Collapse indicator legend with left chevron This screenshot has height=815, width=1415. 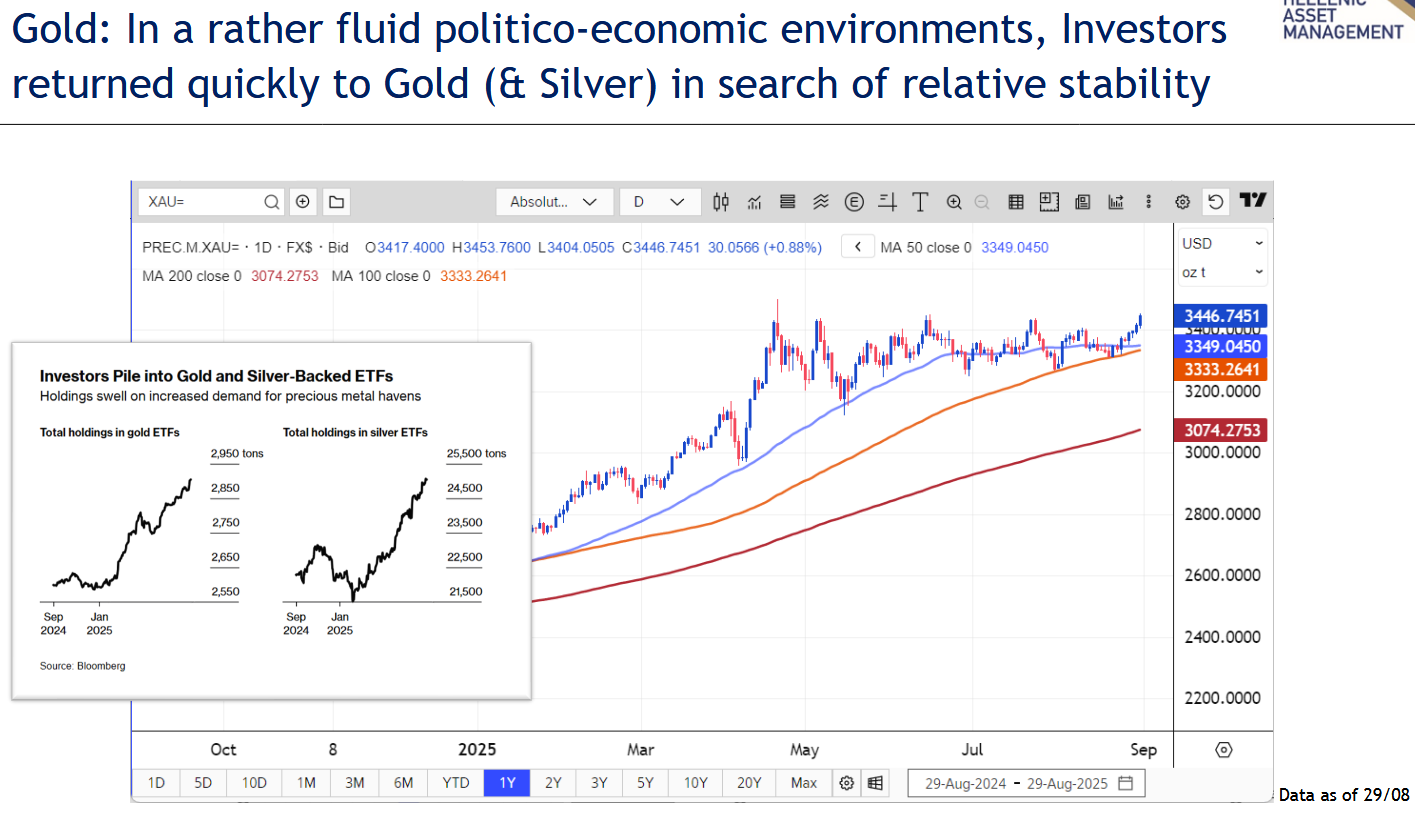click(x=858, y=247)
